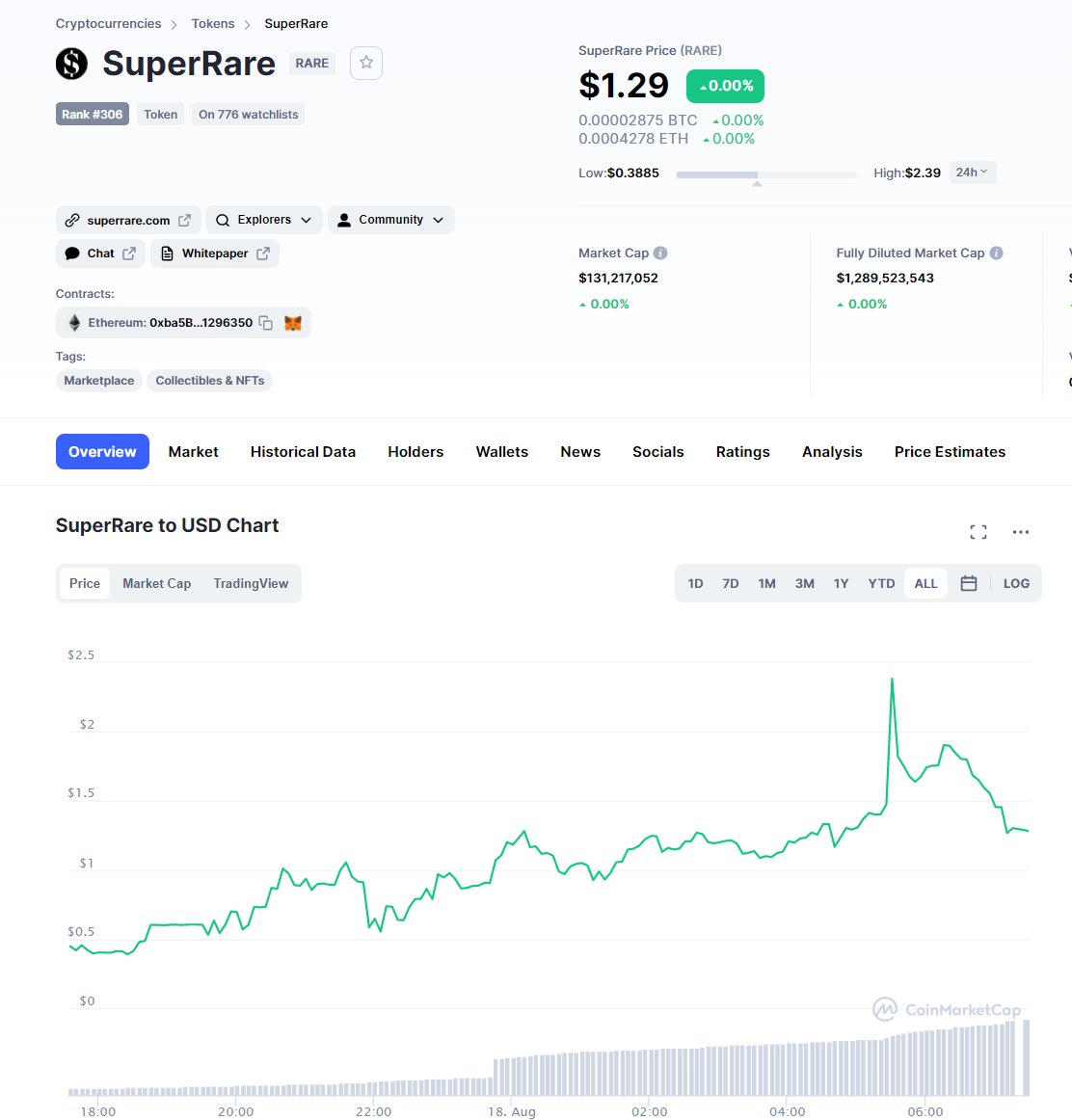The height and width of the screenshot is (1120, 1072).
Task: Open the chart date range calendar
Action: click(x=969, y=583)
